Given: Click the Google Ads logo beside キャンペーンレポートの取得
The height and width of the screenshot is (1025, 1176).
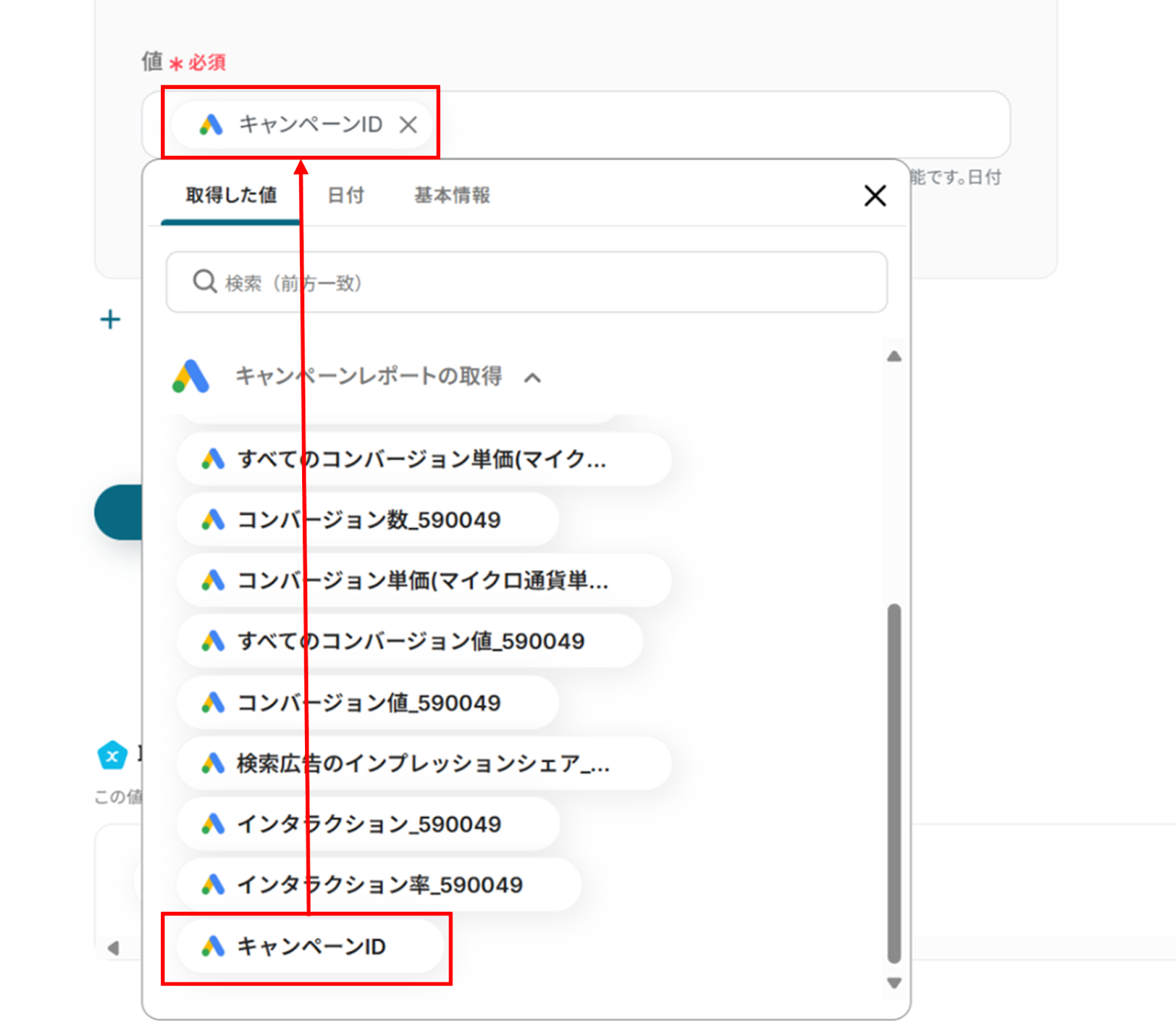Looking at the screenshot, I should click(191, 376).
